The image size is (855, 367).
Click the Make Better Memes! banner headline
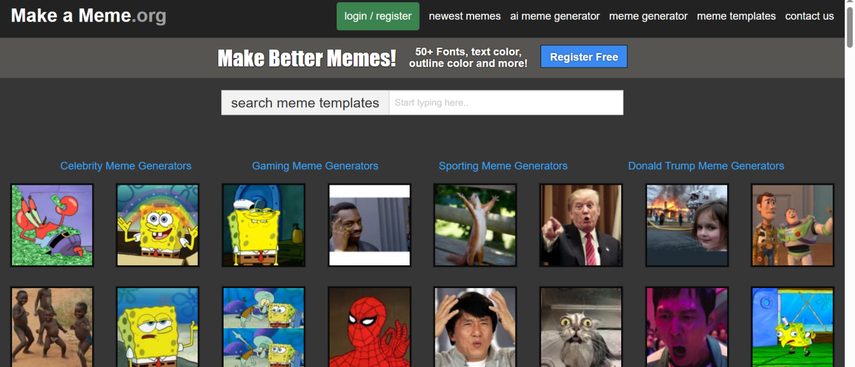(306, 58)
